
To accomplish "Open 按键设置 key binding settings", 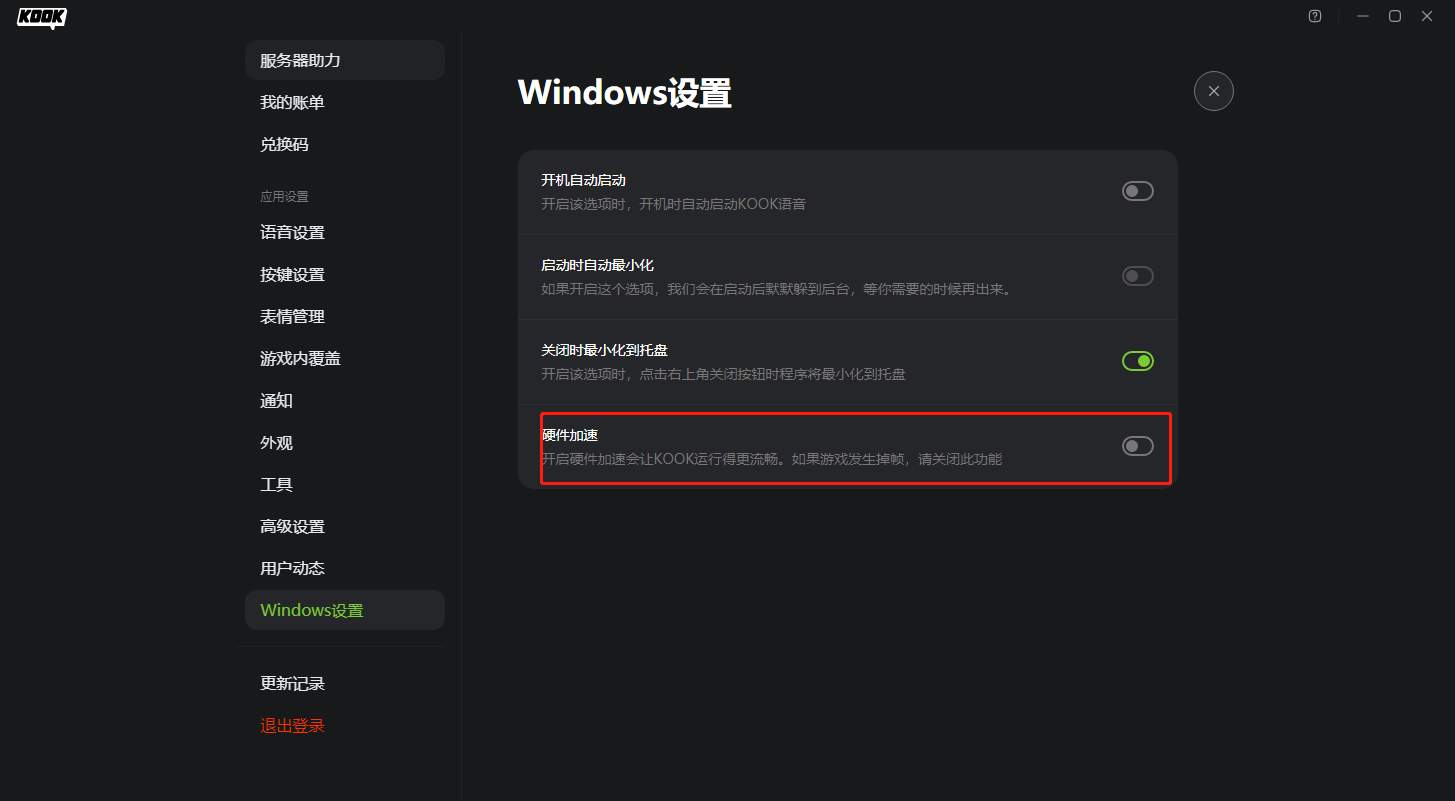I will coord(292,274).
